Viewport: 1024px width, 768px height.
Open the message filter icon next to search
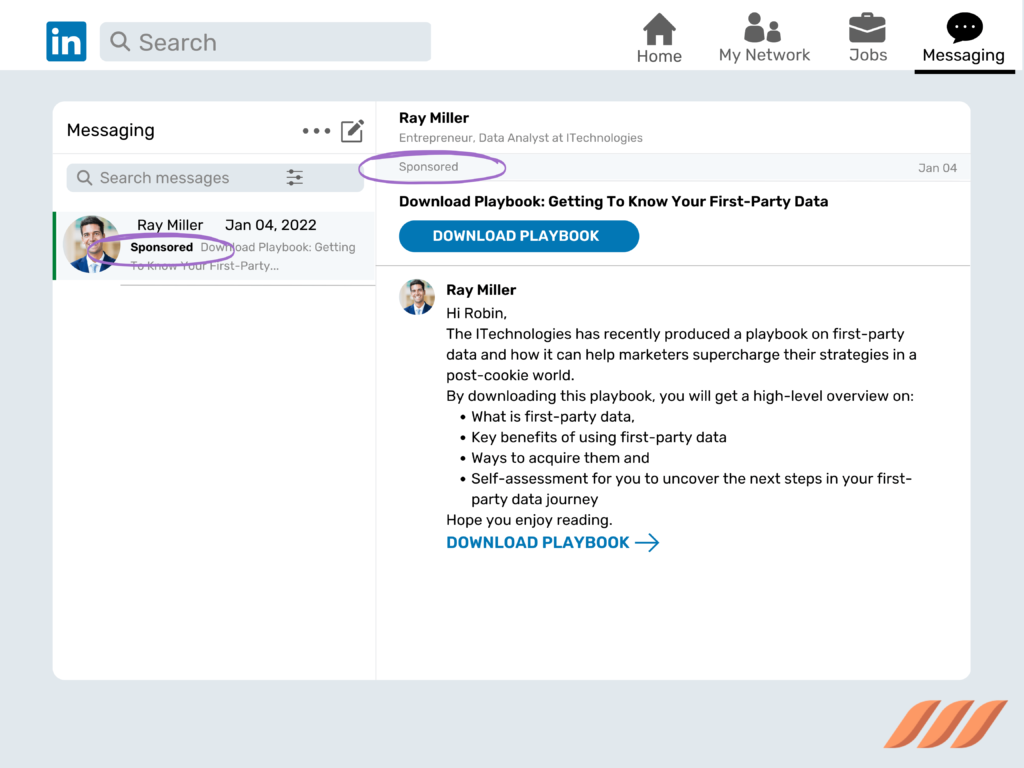(x=295, y=177)
